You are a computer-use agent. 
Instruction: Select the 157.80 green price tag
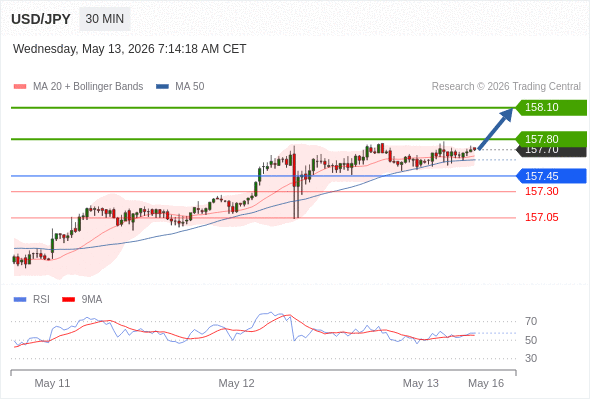click(x=551, y=139)
